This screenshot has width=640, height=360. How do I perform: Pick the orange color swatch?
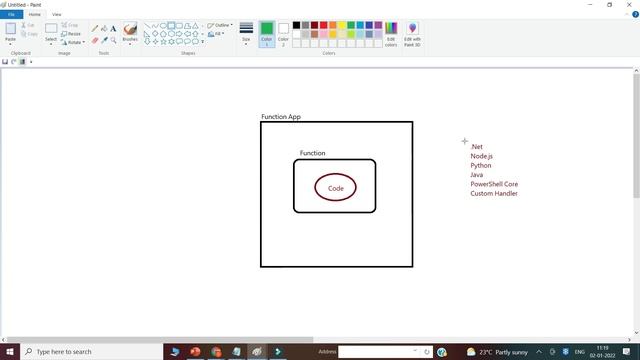pos(333,25)
